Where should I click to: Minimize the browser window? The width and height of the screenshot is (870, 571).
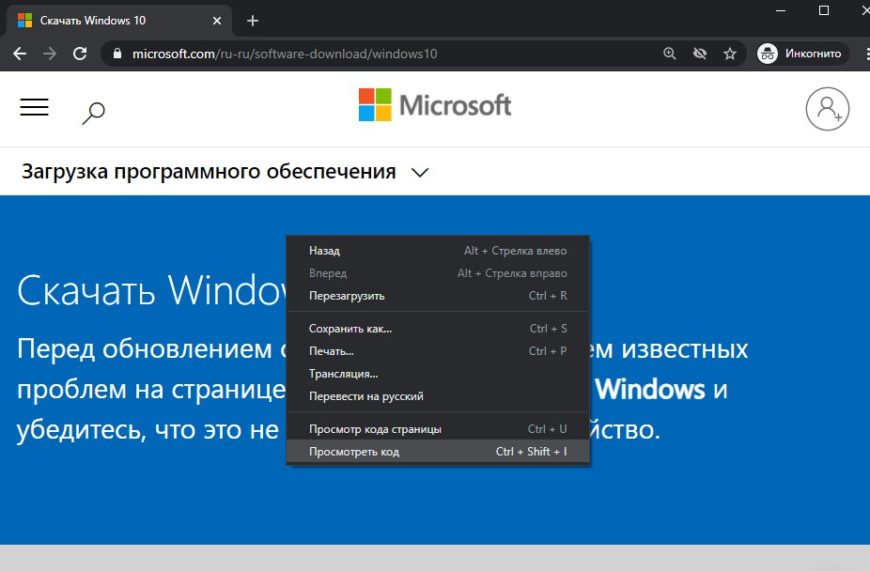tap(781, 11)
